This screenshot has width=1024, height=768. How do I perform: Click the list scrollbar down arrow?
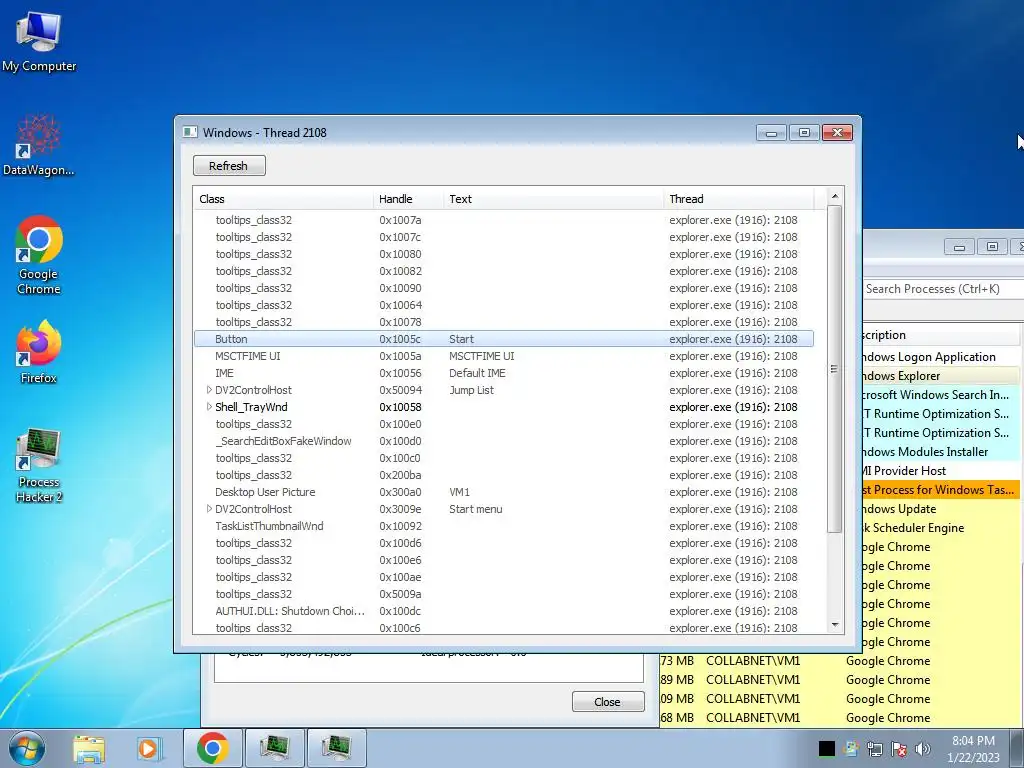835,626
